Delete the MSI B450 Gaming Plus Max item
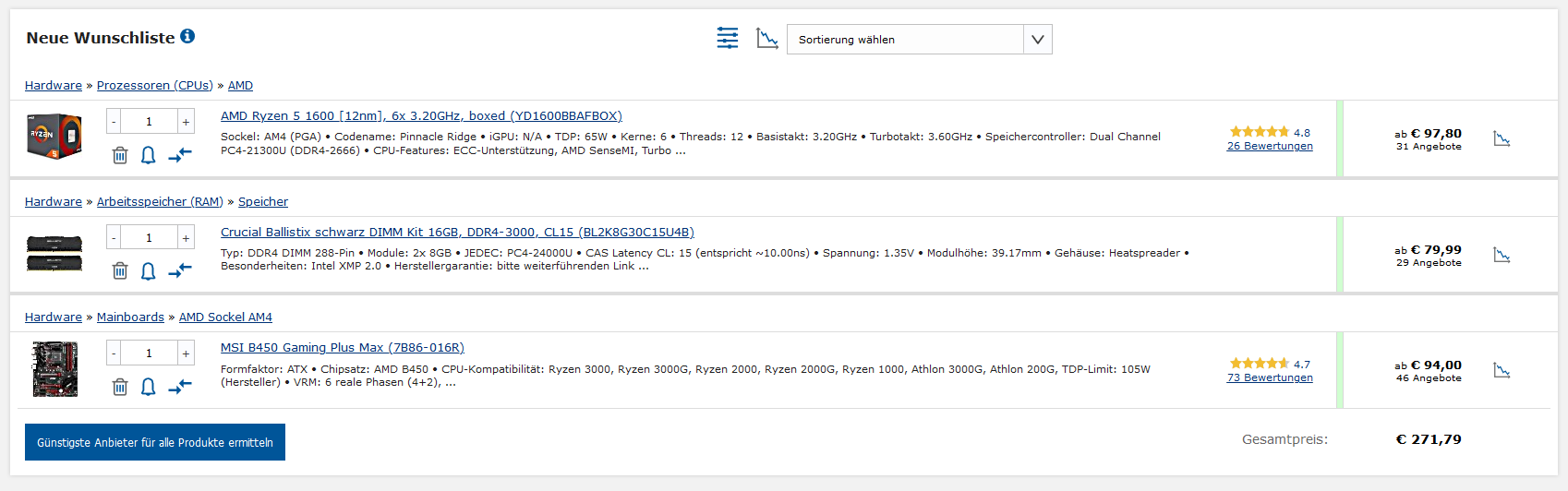 point(120,387)
